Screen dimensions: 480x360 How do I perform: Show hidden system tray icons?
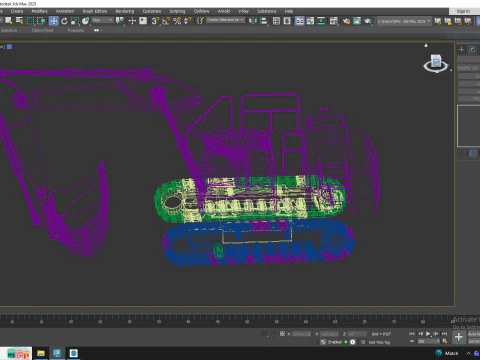click(x=468, y=353)
